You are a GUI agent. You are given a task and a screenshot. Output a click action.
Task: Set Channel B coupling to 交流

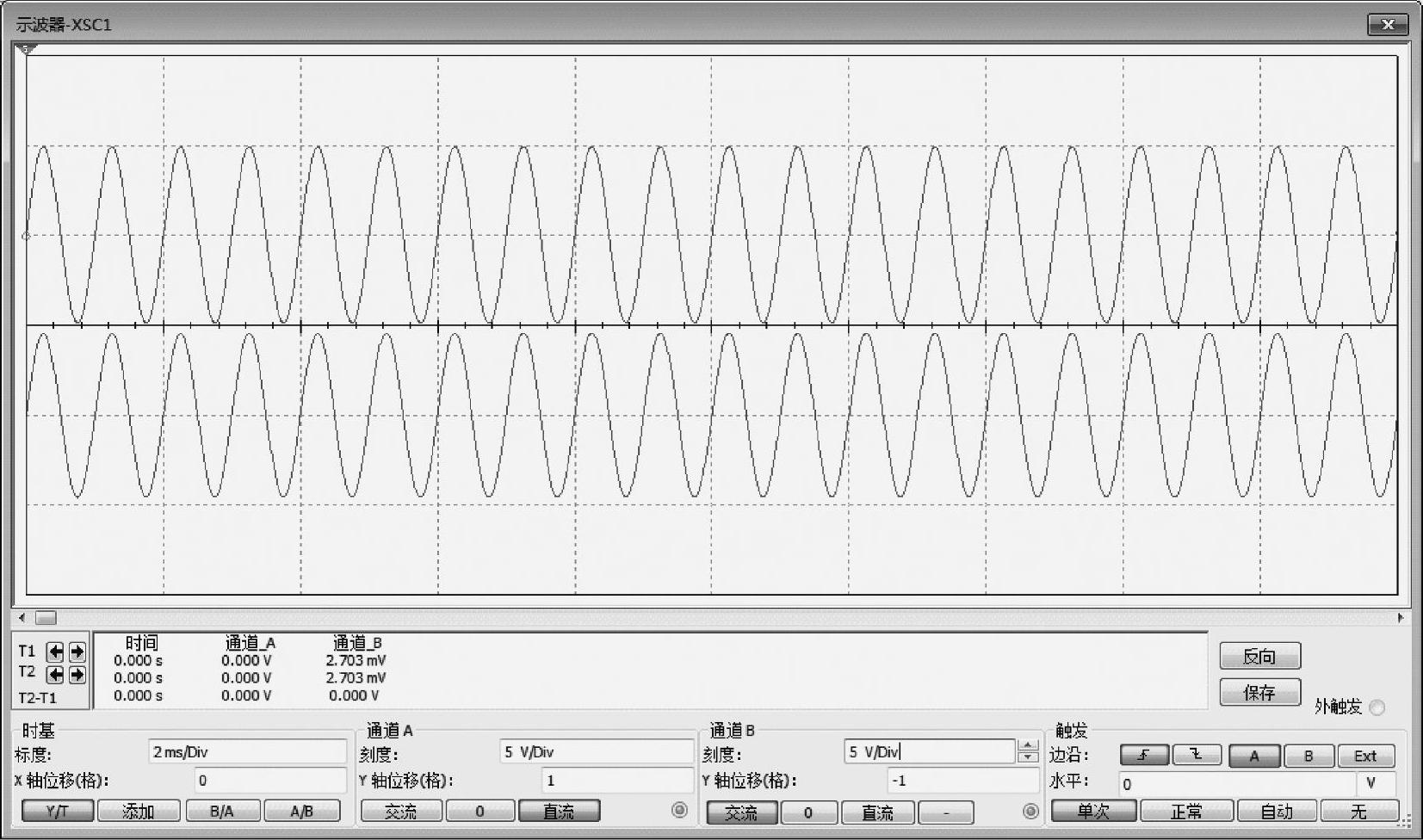pyautogui.click(x=741, y=812)
